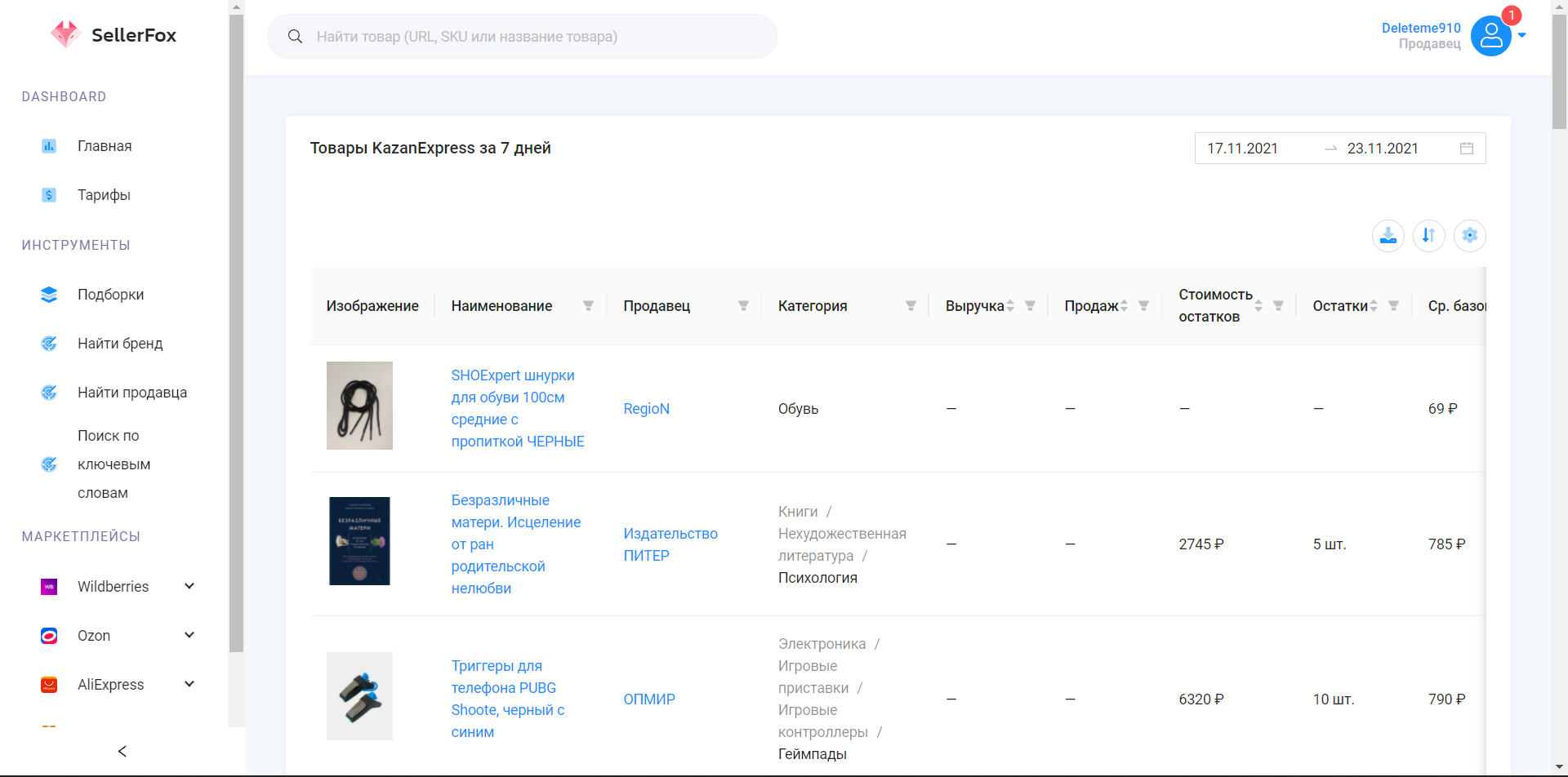
Task: Open Подборки tool
Action: click(x=110, y=295)
